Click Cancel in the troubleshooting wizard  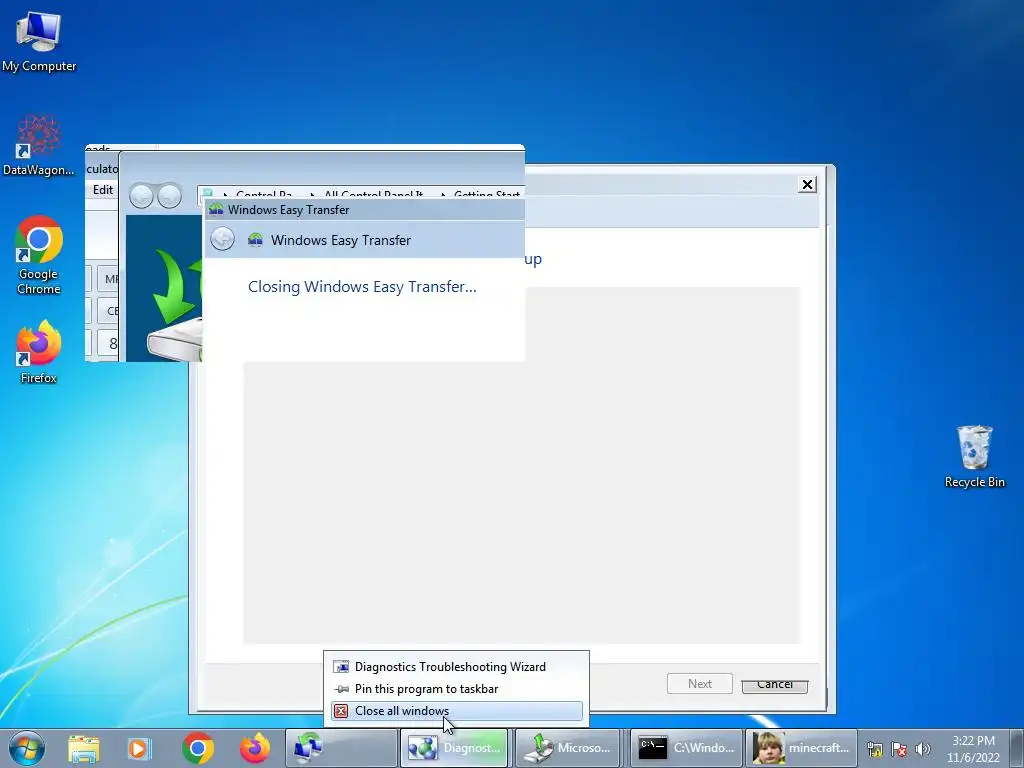click(x=775, y=684)
